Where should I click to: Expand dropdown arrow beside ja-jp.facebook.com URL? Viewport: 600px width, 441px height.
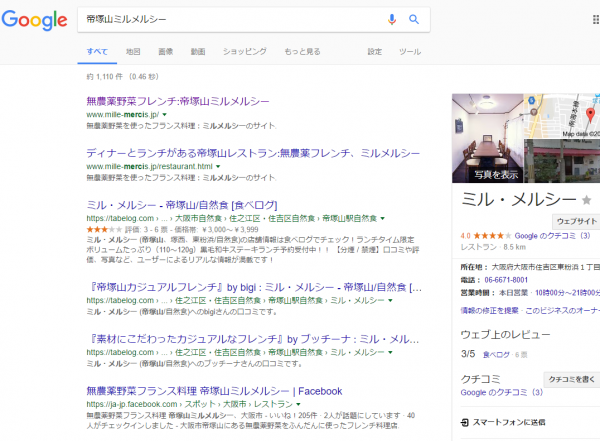pos(298,404)
